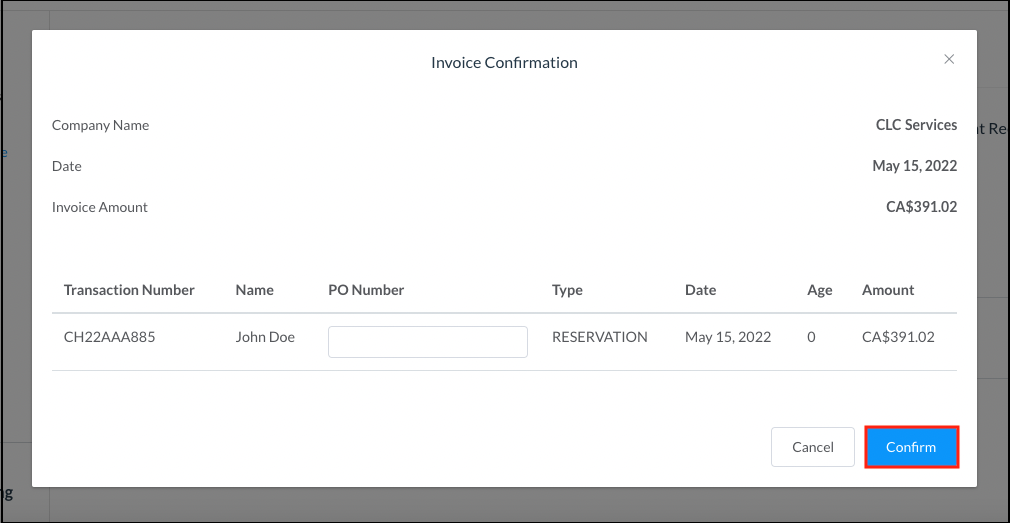
Task: Click the Company Name label
Action: pyautogui.click(x=100, y=126)
